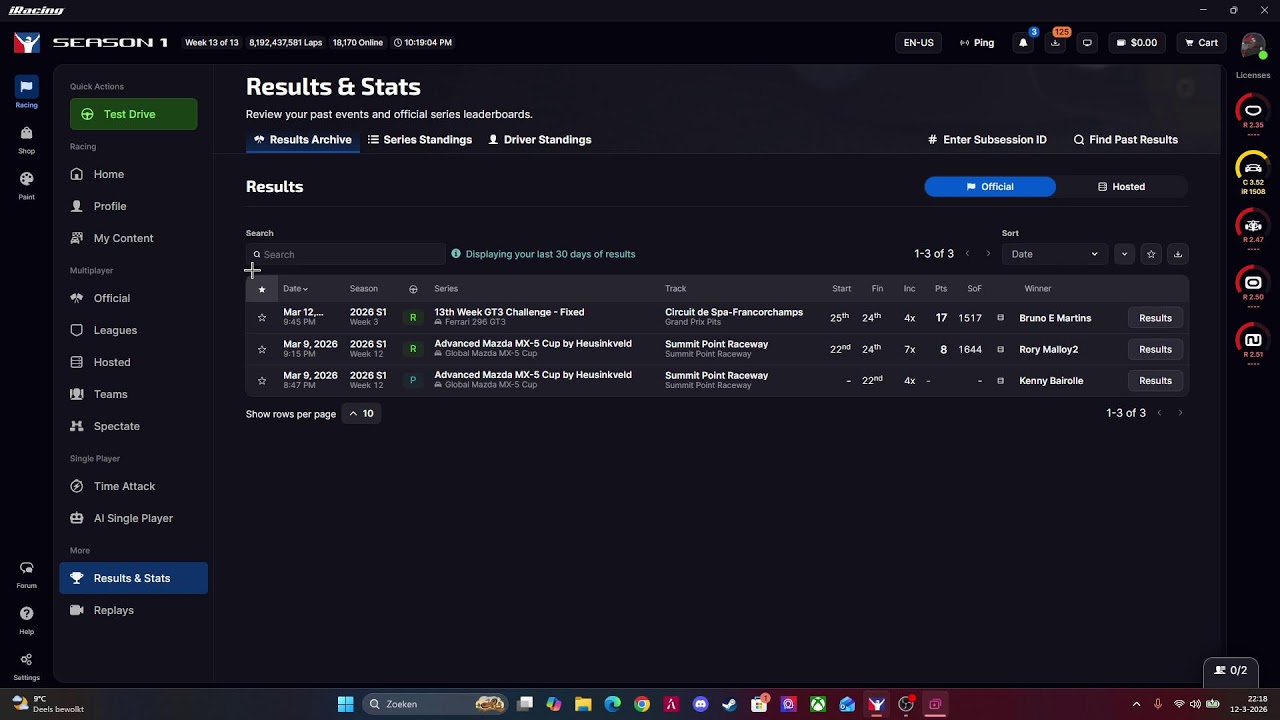Favorite the 13th Week GT3 Challenge result

pos(262,318)
